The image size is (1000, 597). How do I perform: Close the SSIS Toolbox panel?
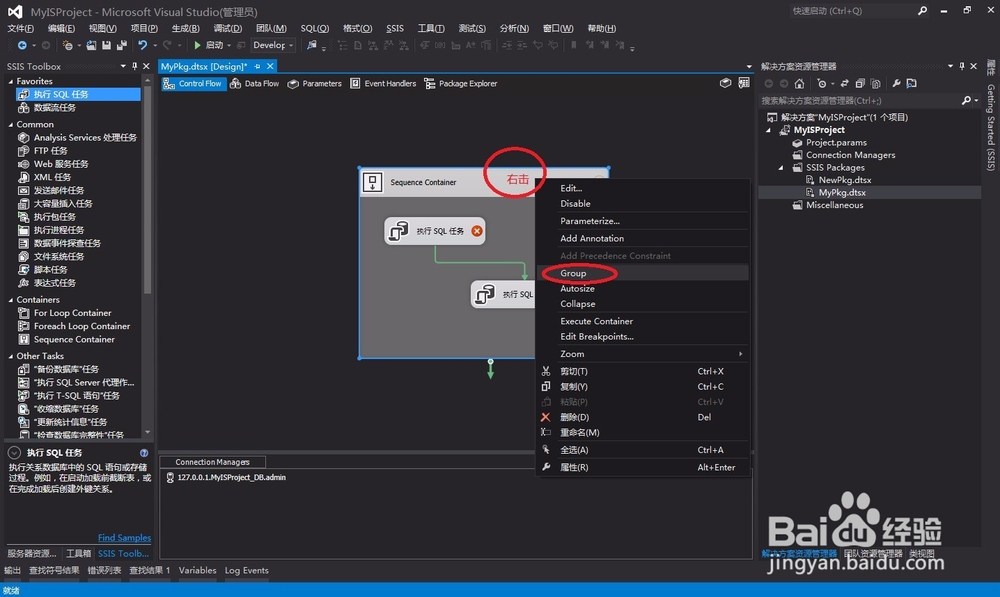tap(146, 66)
